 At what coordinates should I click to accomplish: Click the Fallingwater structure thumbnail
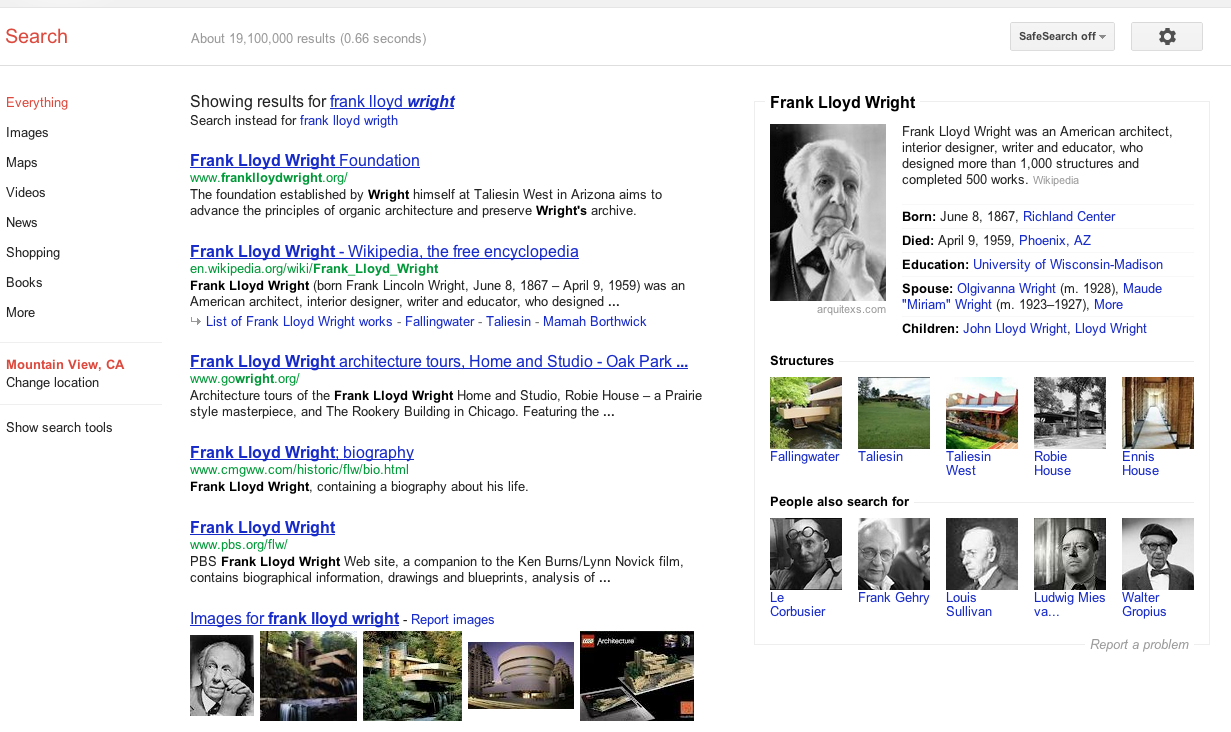pos(805,412)
